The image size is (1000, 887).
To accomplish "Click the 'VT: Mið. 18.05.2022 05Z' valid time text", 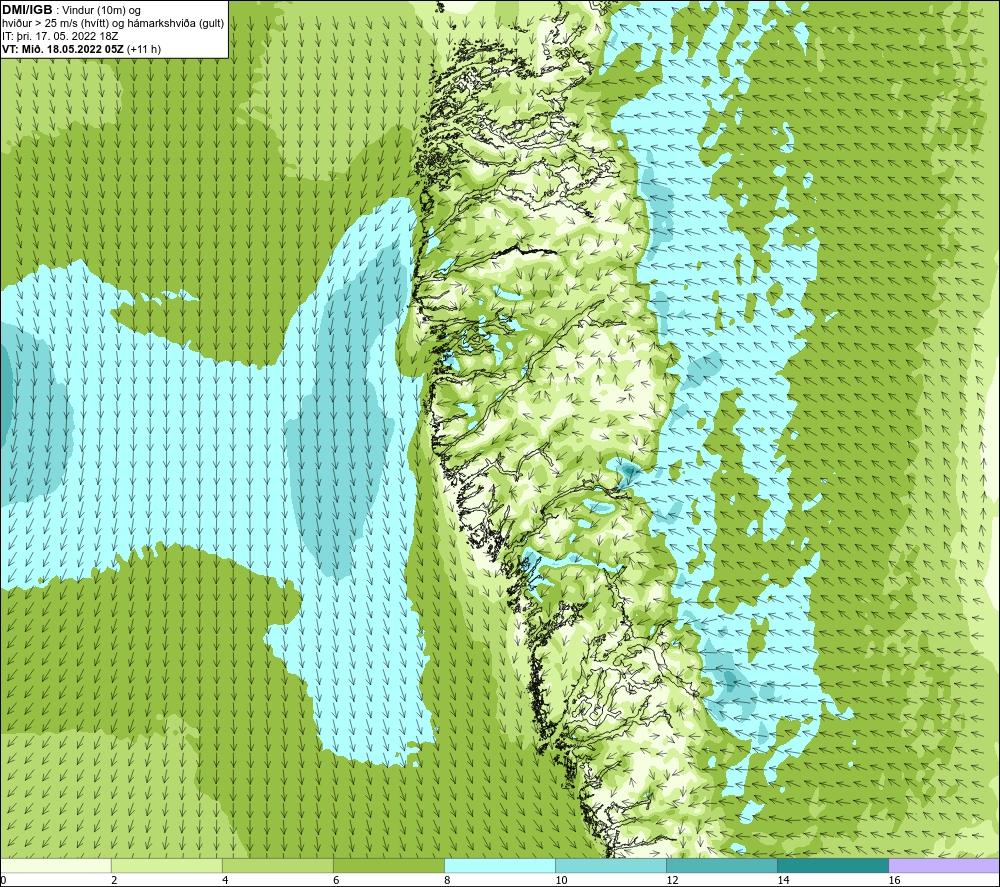I will coord(63,49).
